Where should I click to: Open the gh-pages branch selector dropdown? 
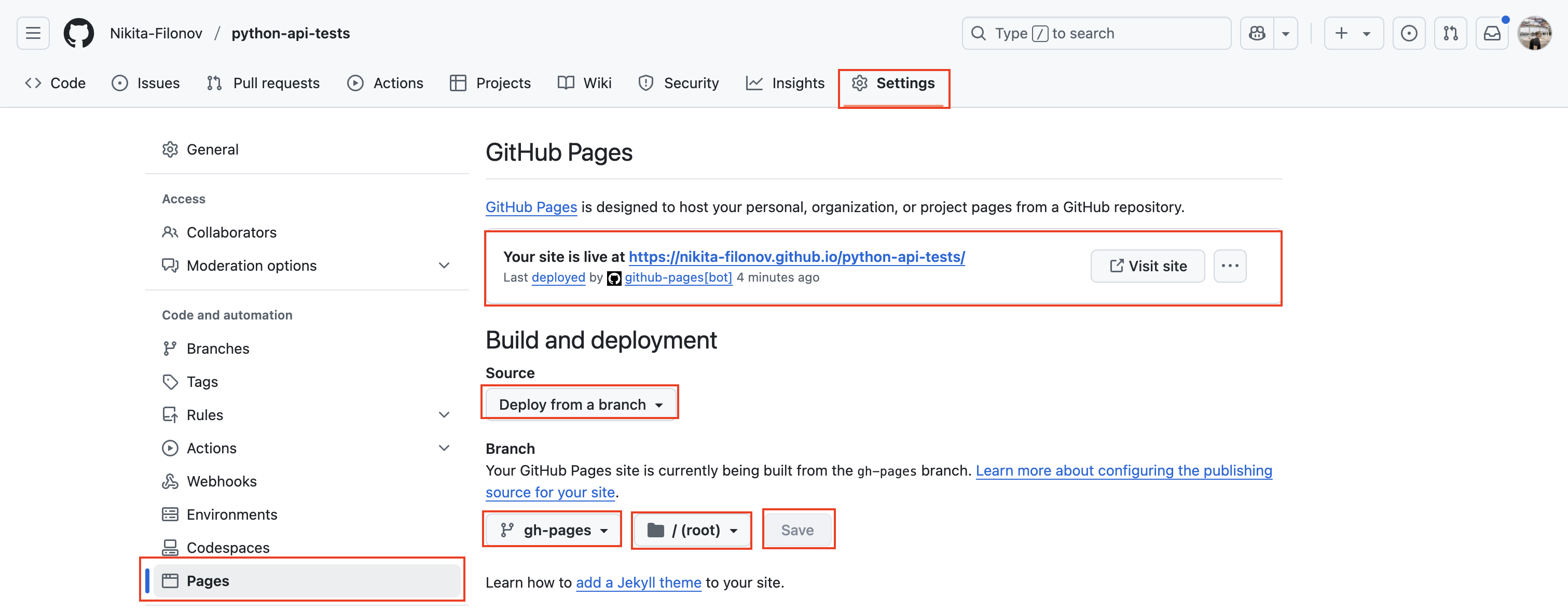[553, 530]
